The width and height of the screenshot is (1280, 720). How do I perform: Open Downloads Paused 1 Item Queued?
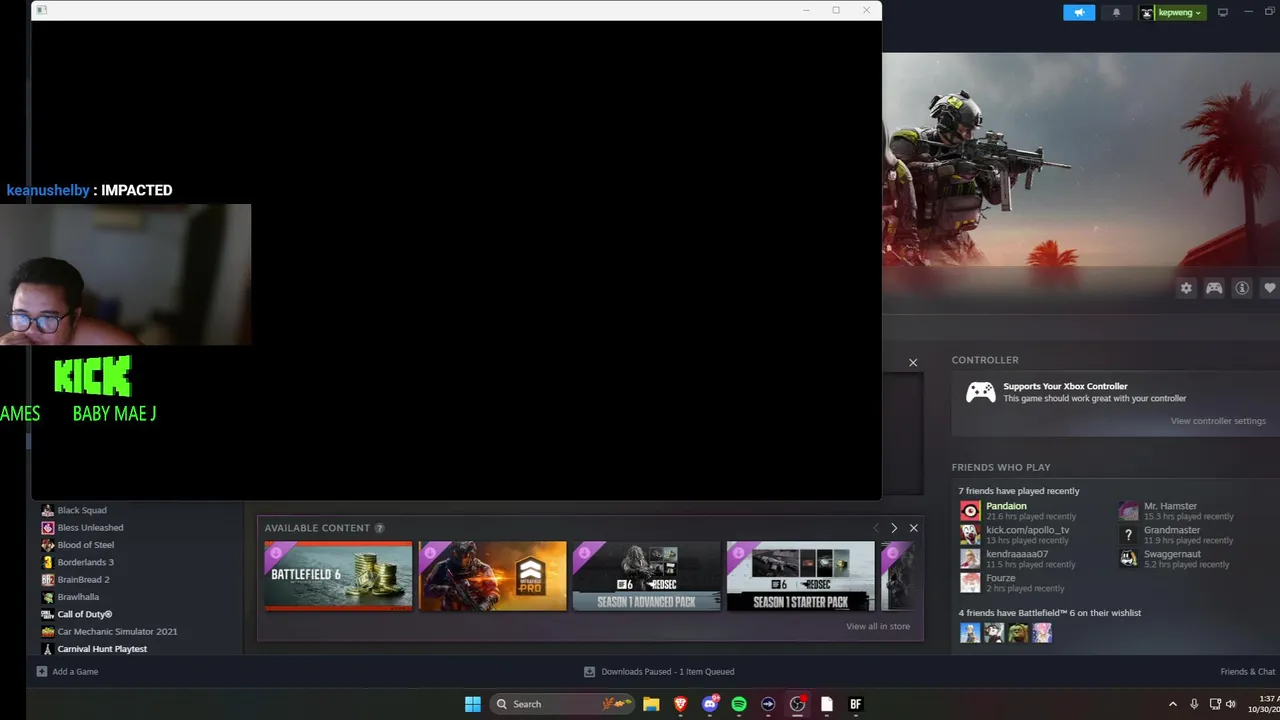(659, 671)
